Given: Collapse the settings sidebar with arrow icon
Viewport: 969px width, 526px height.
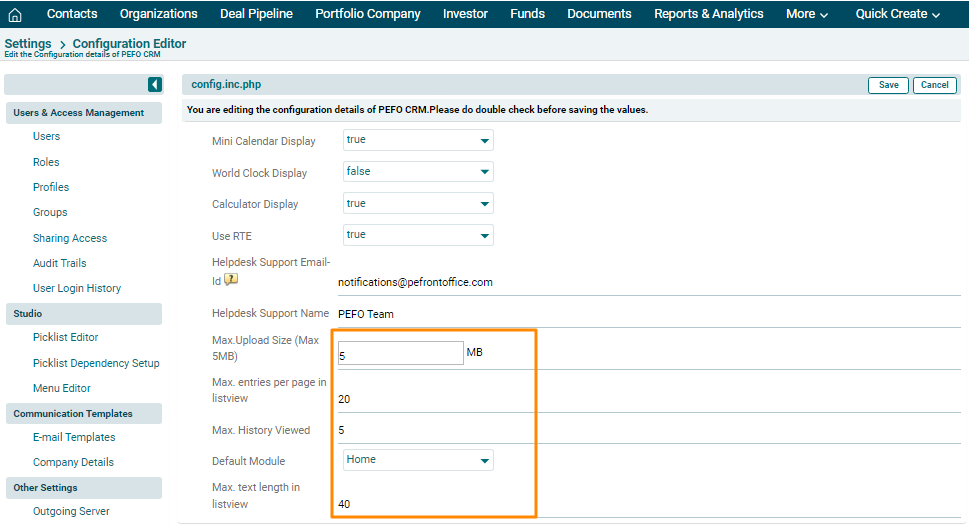Looking at the screenshot, I should pyautogui.click(x=155, y=85).
